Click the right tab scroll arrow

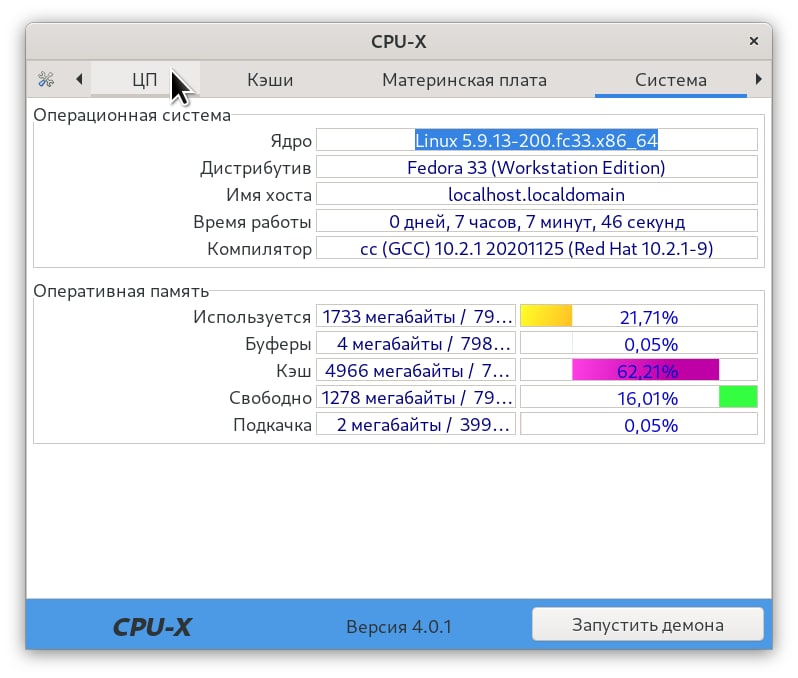(758, 79)
